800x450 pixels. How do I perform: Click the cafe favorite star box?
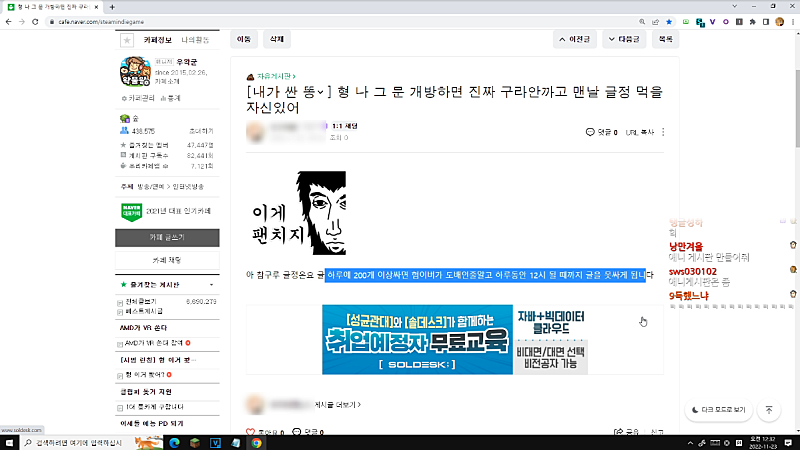click(x=127, y=40)
